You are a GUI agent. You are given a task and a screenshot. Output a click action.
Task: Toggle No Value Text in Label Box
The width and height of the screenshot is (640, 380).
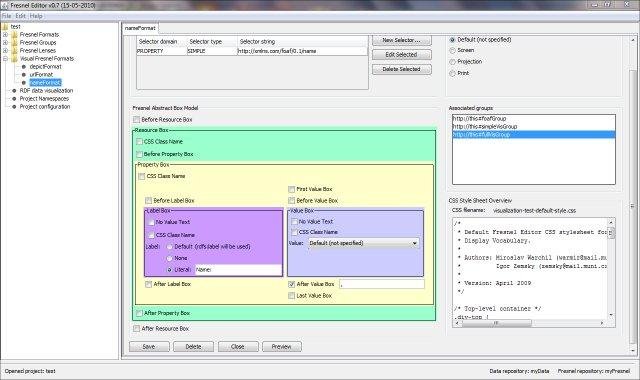click(151, 222)
